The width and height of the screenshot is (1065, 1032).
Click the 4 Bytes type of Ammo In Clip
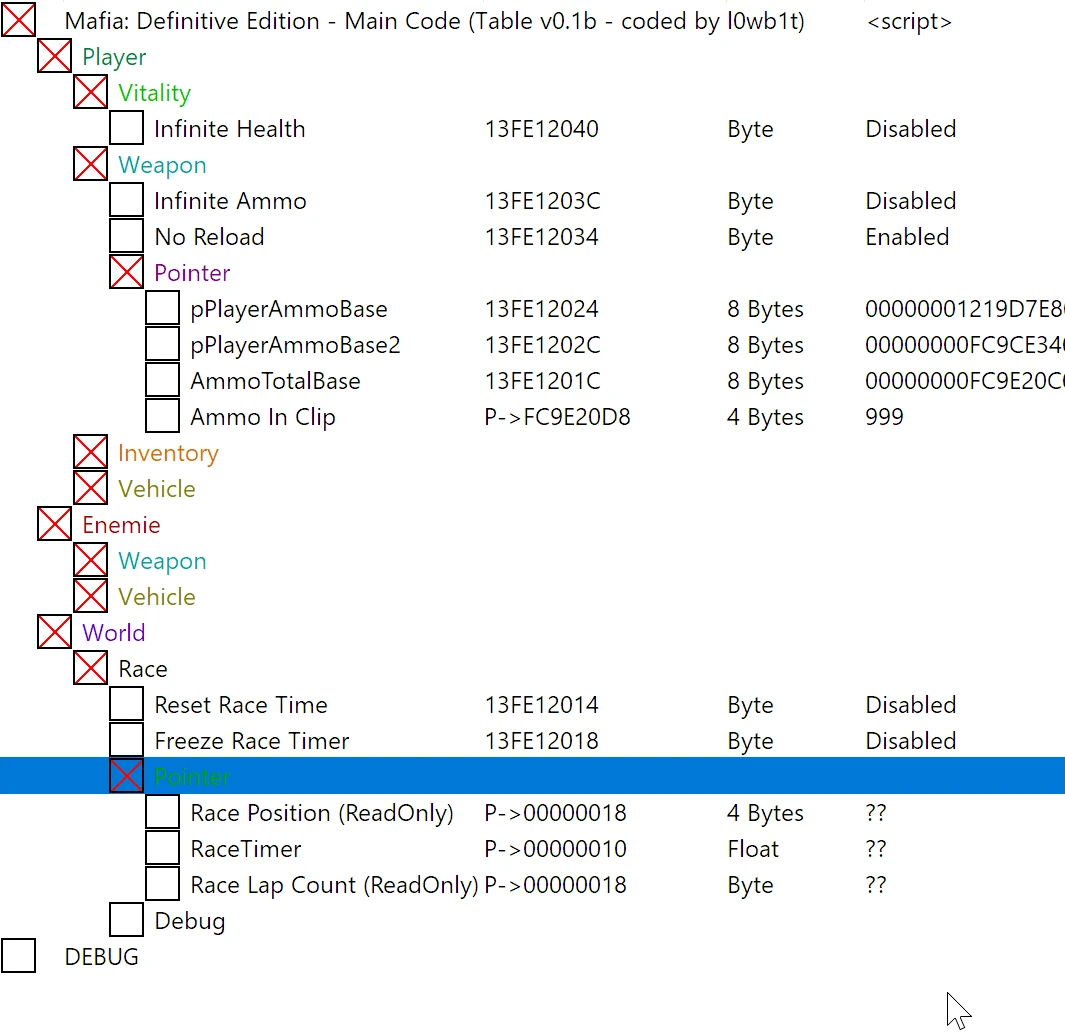(x=765, y=417)
